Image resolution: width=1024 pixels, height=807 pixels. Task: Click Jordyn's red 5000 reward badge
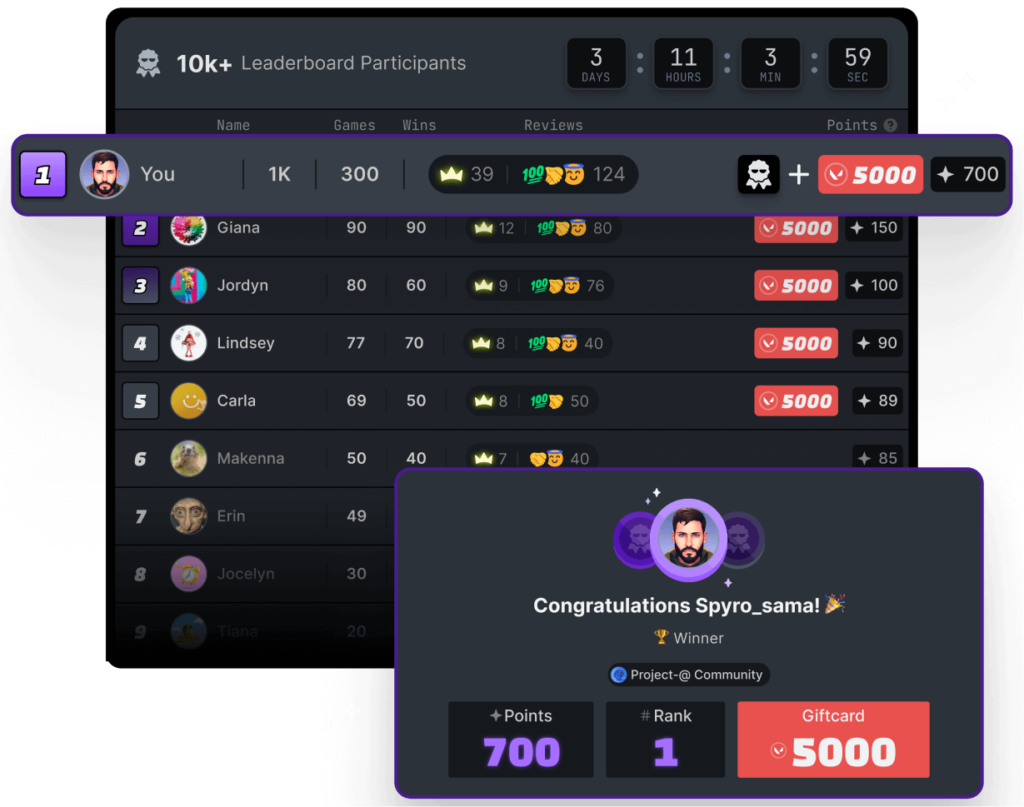[x=796, y=285]
